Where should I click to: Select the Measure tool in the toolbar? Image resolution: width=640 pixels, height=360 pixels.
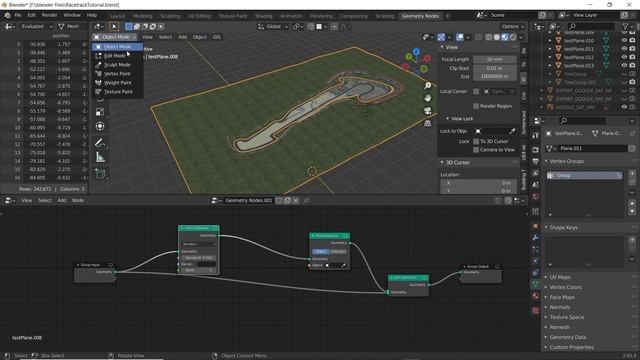tap(100, 157)
